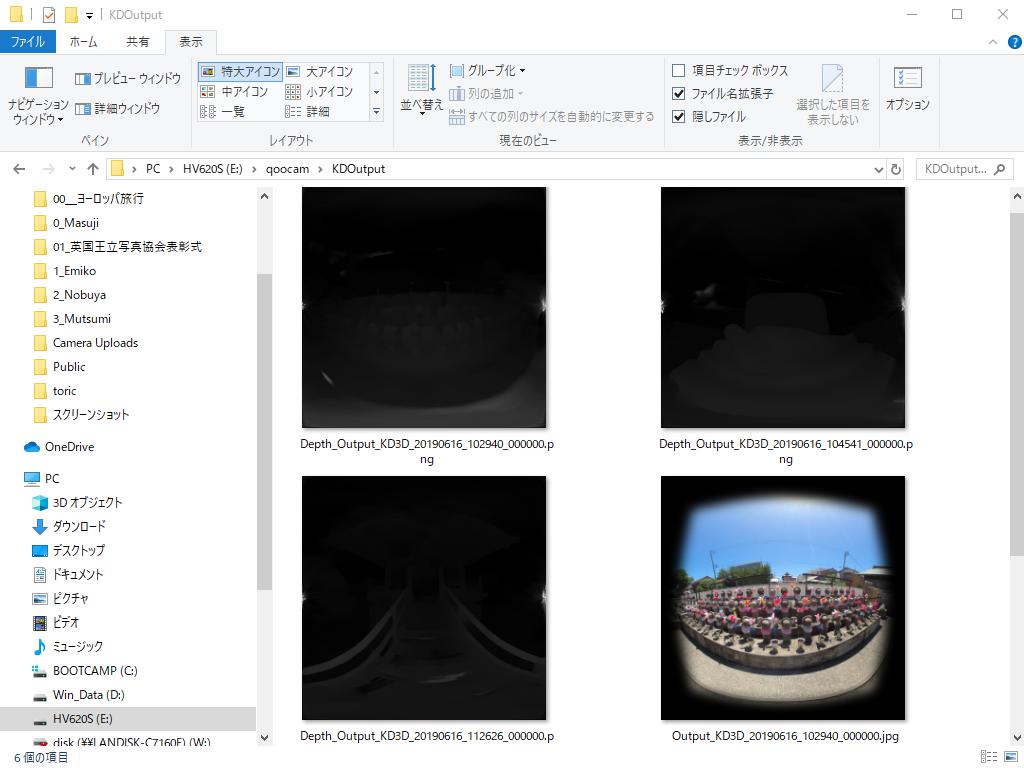Click the New Folder icon in title bar
1024x768 pixels.
point(71,14)
